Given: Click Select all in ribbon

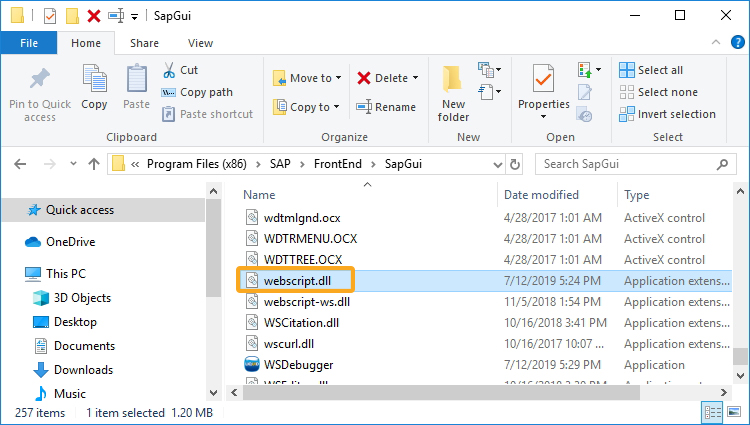Looking at the screenshot, I should click(x=651, y=70).
